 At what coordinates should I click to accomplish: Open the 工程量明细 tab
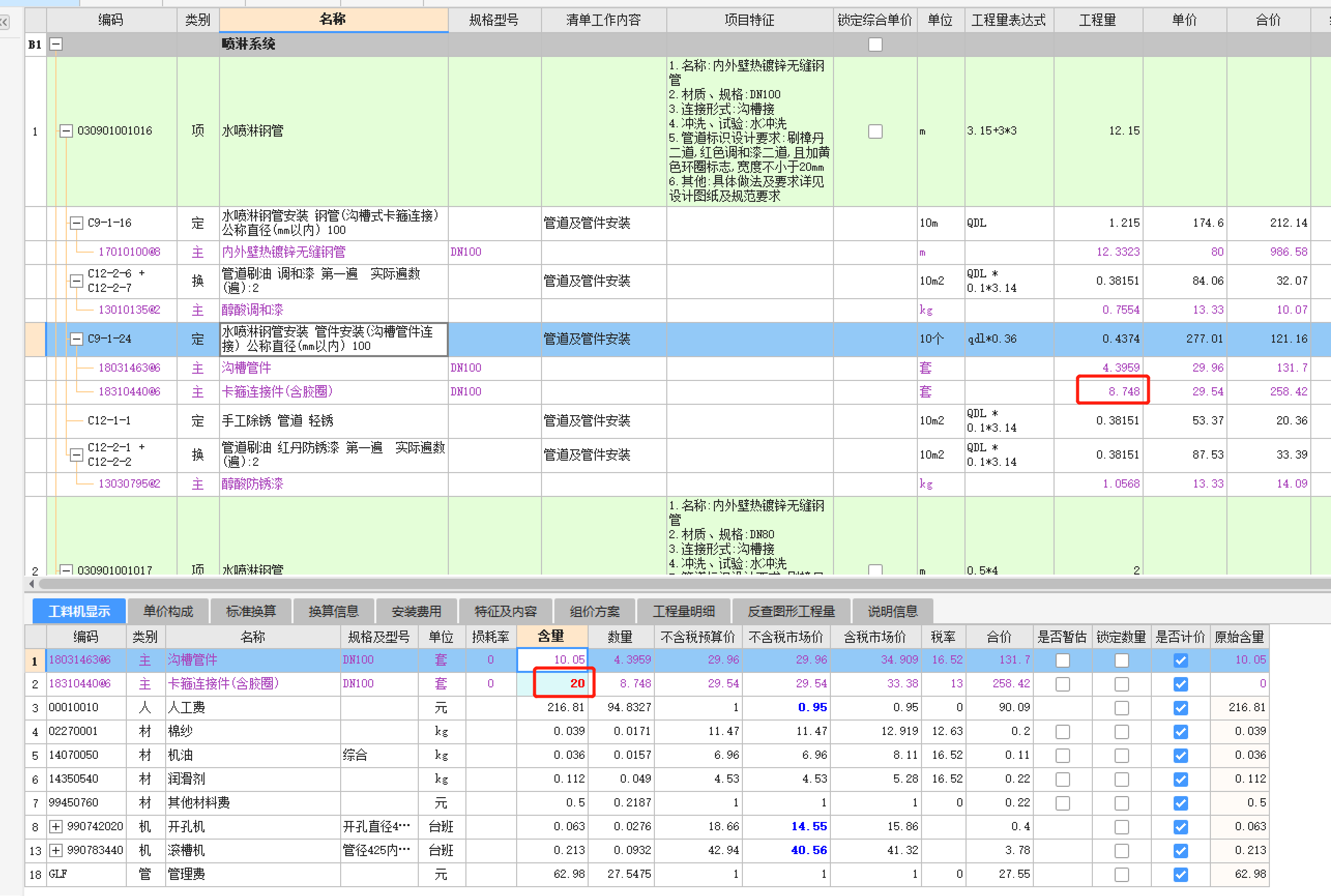[x=683, y=611]
